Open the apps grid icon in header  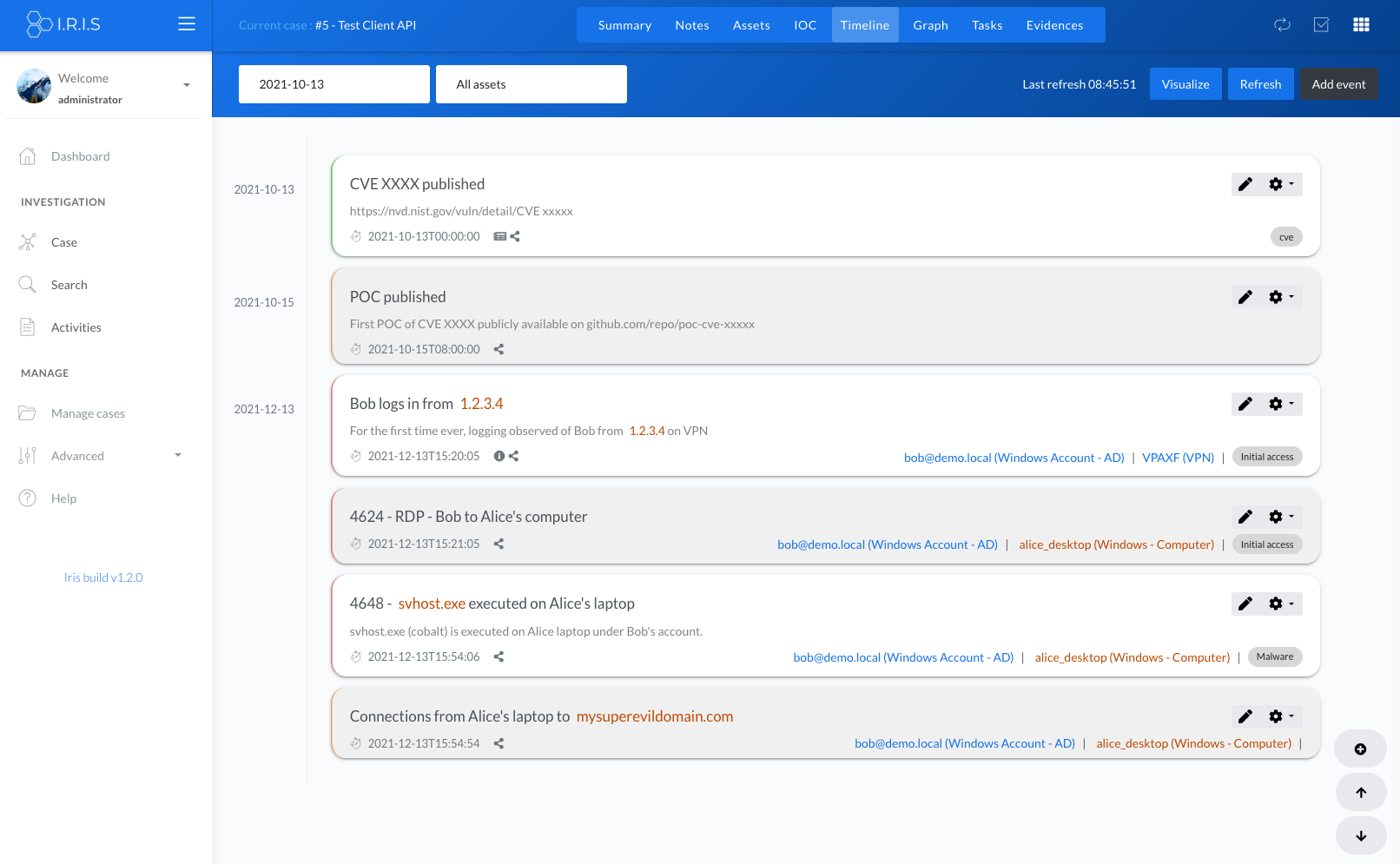coord(1361,24)
